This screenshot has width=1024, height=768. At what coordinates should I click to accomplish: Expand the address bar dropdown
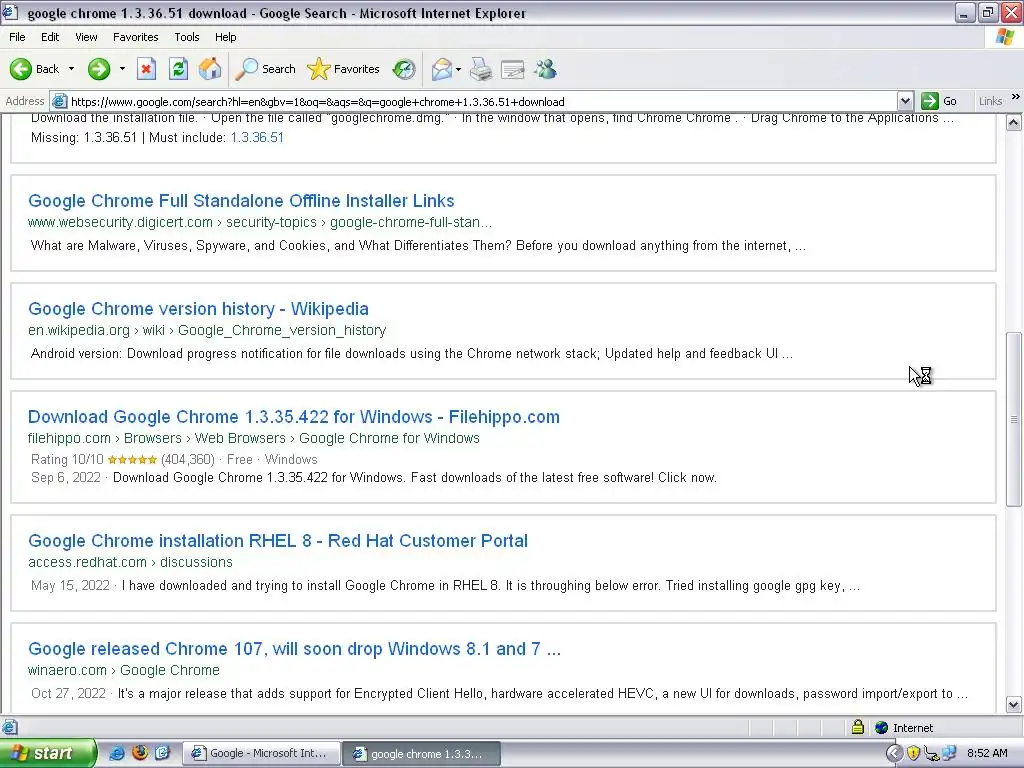tap(904, 101)
